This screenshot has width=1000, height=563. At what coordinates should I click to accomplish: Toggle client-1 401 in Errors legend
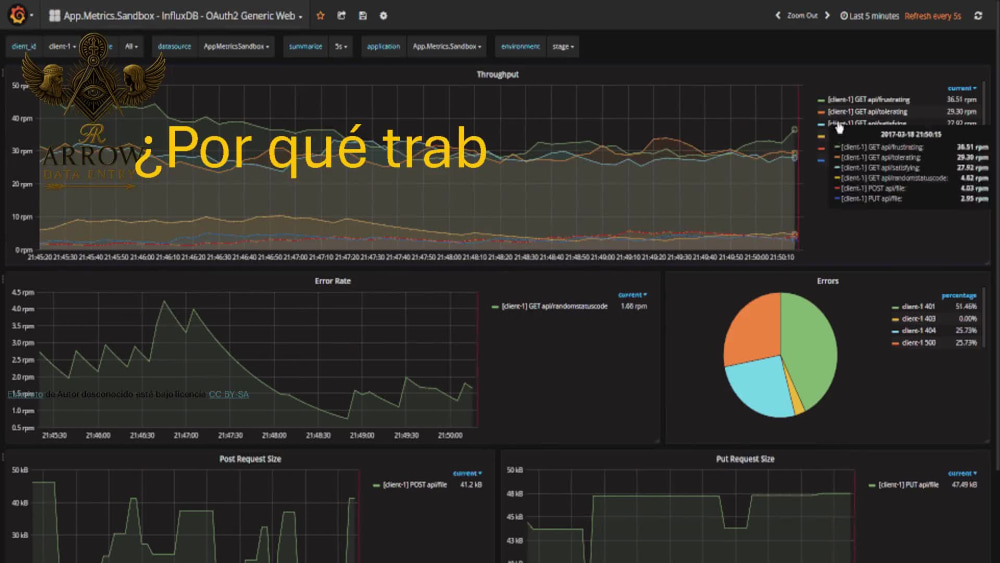pos(918,307)
